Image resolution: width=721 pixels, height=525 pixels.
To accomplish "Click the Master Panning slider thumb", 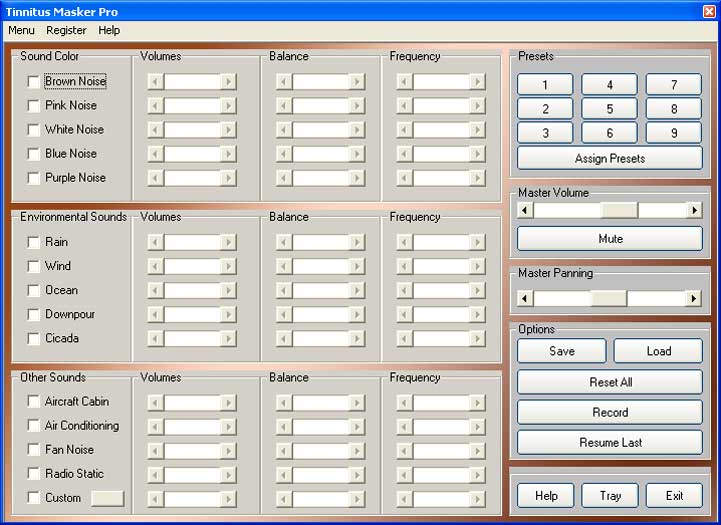I will click(609, 298).
